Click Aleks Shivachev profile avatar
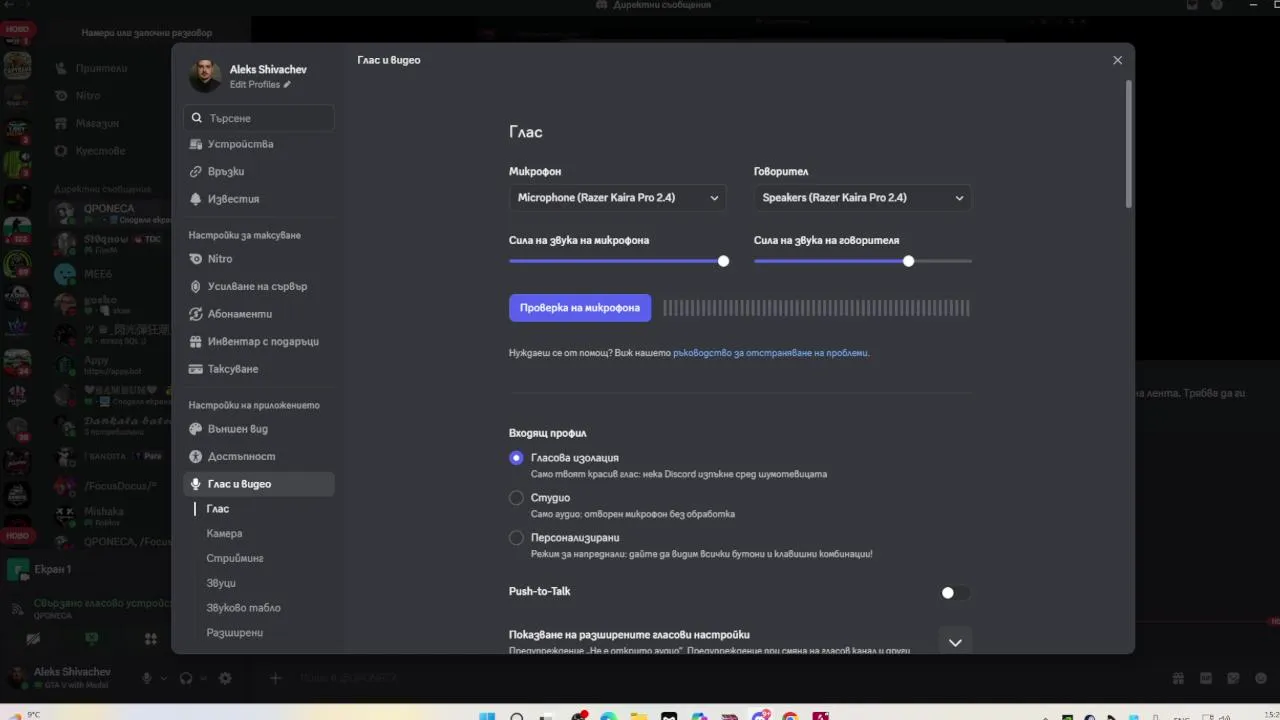 (x=205, y=76)
